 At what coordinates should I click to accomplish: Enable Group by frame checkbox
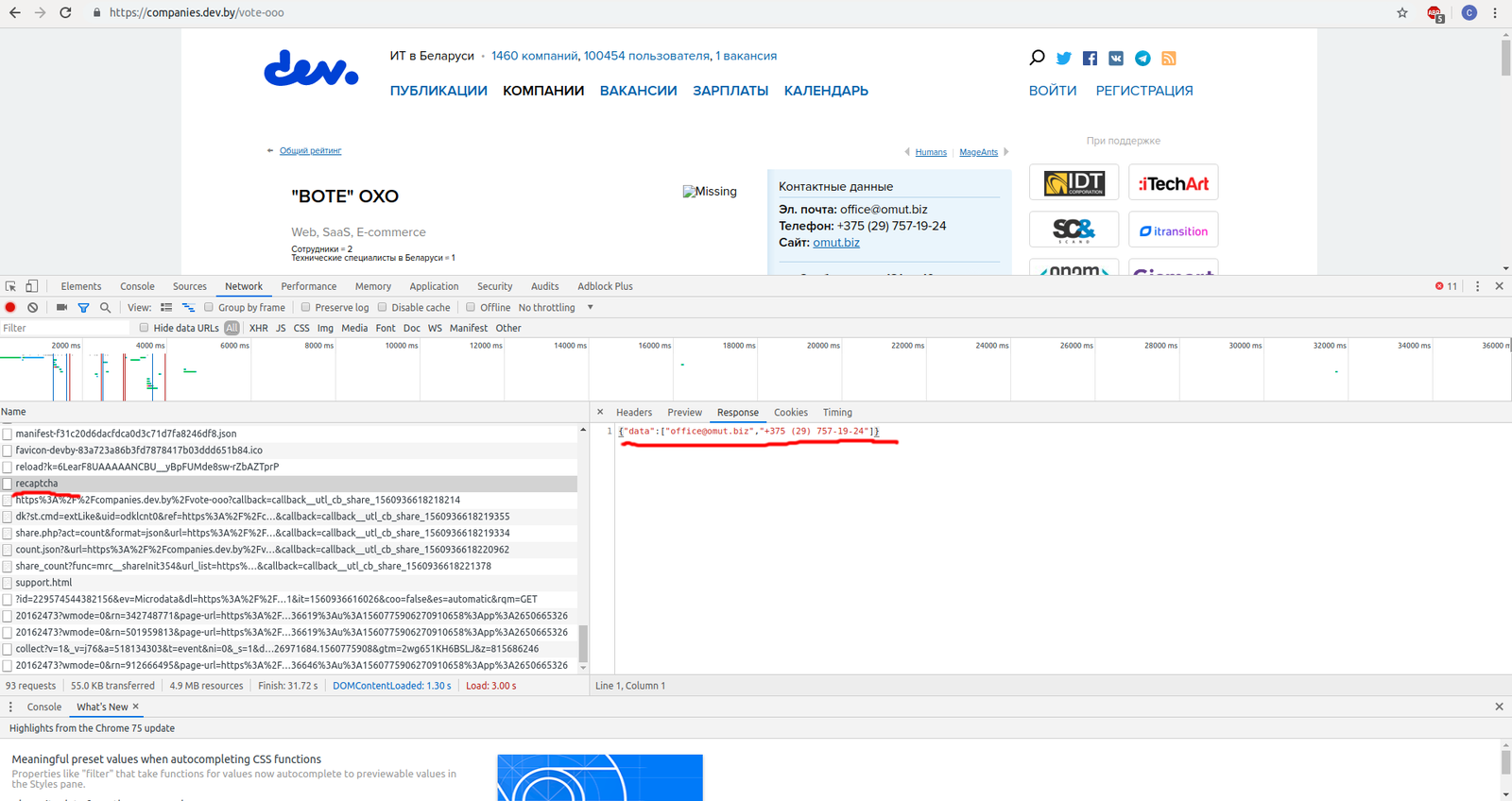pos(209,307)
